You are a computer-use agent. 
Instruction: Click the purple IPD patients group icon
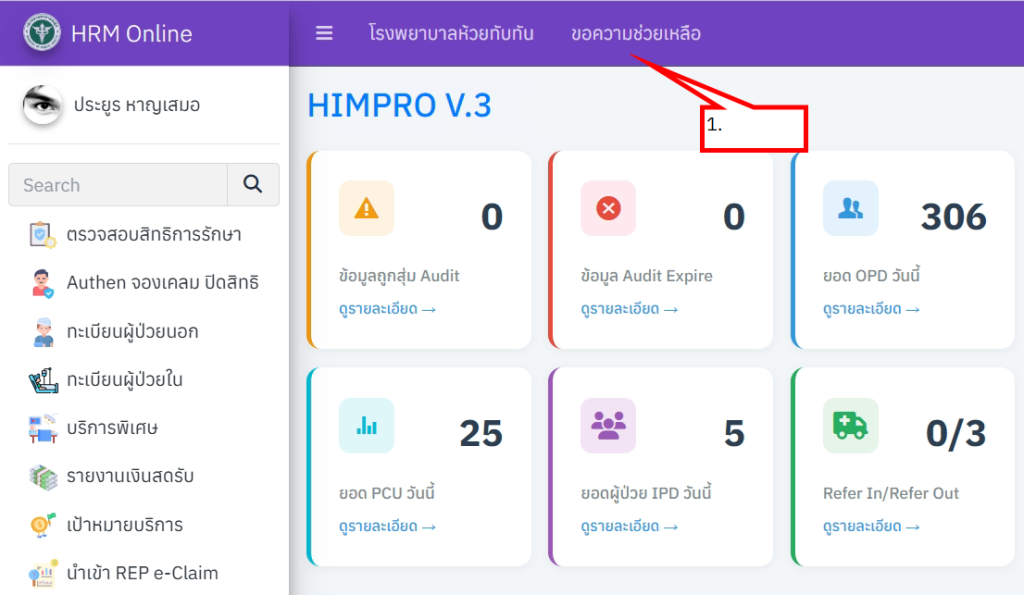(x=608, y=425)
